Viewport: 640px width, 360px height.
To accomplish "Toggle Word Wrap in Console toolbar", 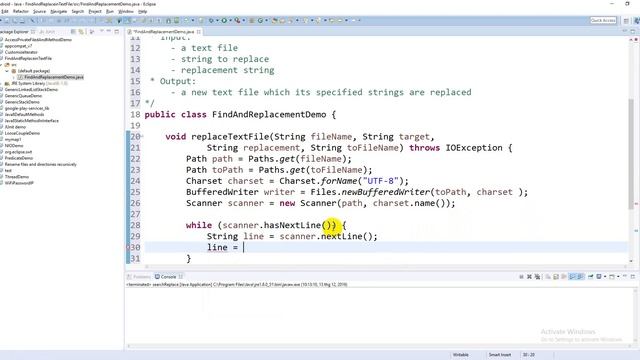I will (564, 277).
